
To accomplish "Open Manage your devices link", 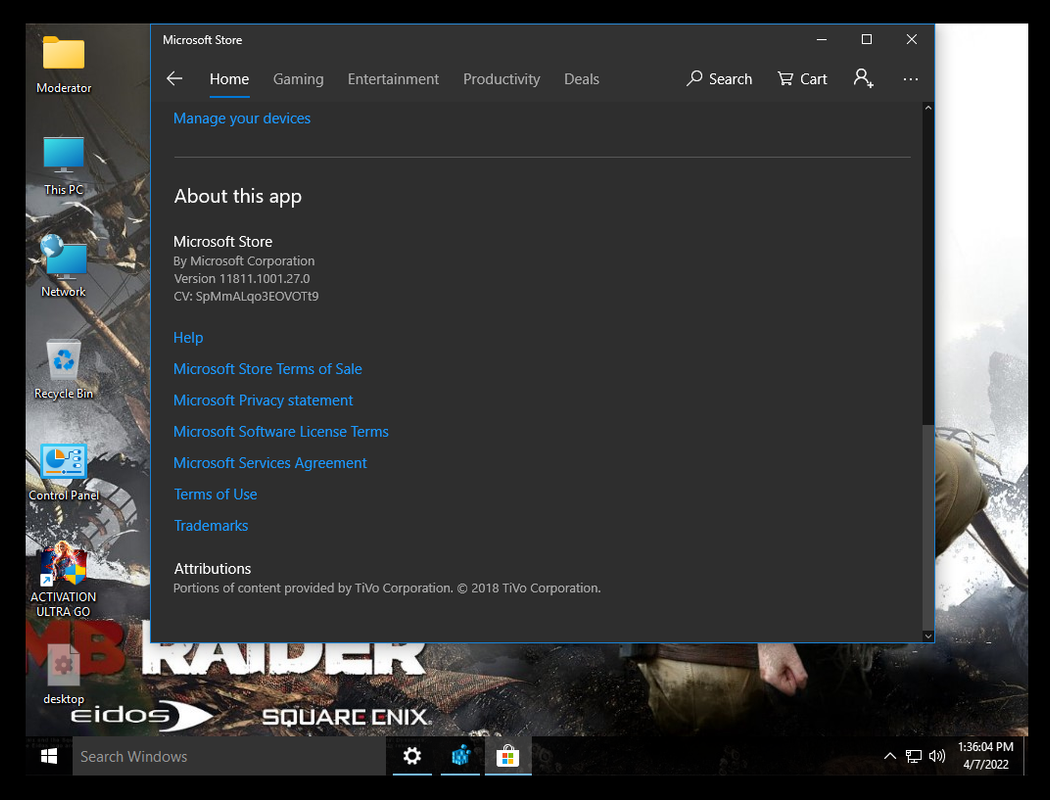I will 242,118.
